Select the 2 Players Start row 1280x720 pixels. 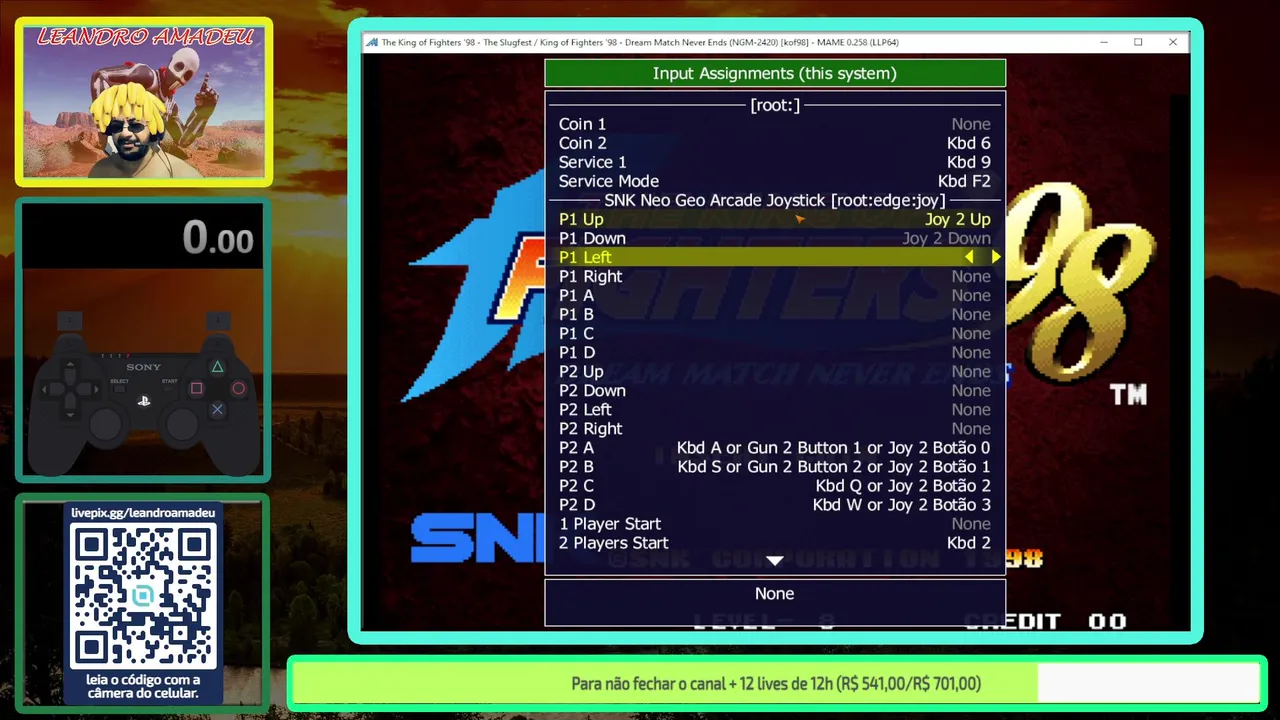(775, 542)
